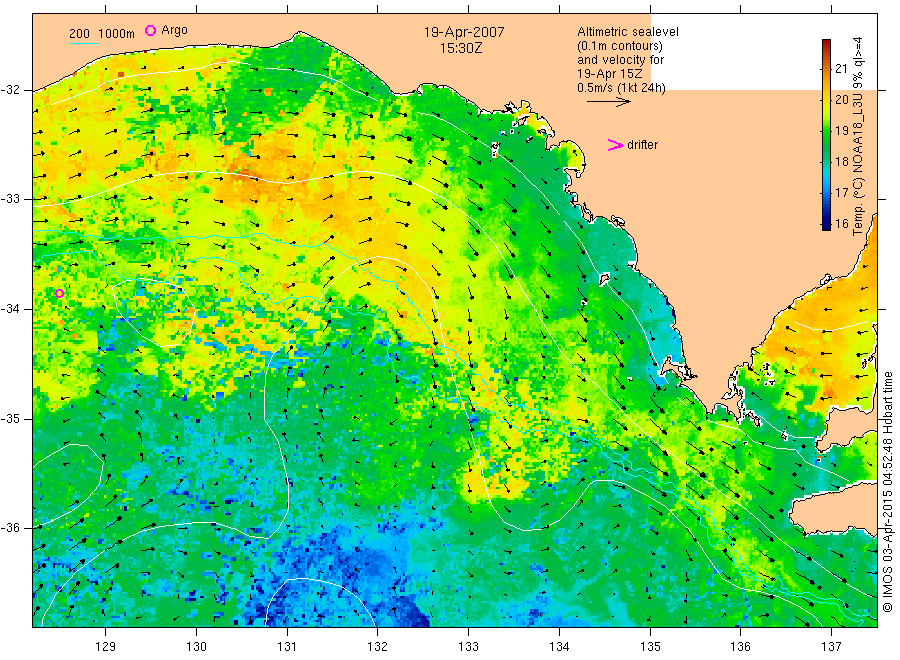The width and height of the screenshot is (900, 660).
Task: Click the latitude label -34
Action: [10, 309]
